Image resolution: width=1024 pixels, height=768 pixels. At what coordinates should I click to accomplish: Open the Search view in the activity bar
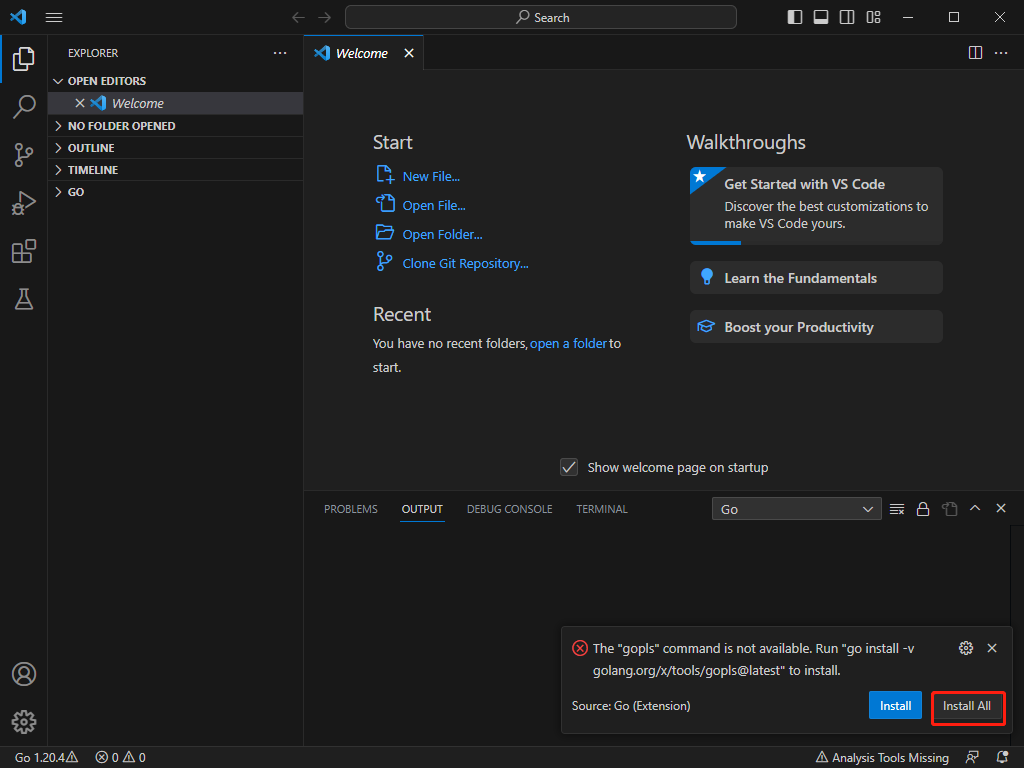click(x=24, y=106)
